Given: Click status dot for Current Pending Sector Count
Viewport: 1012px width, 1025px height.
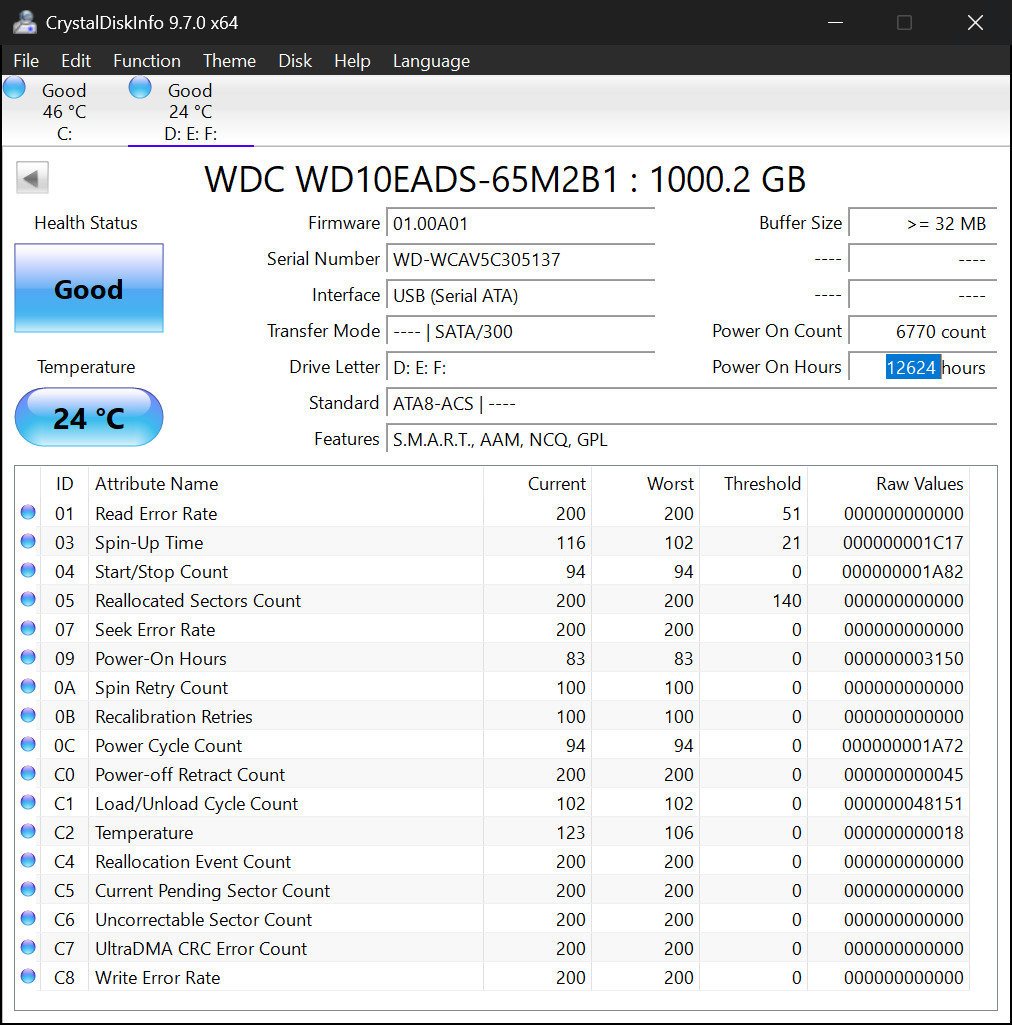Looking at the screenshot, I should pyautogui.click(x=28, y=888).
